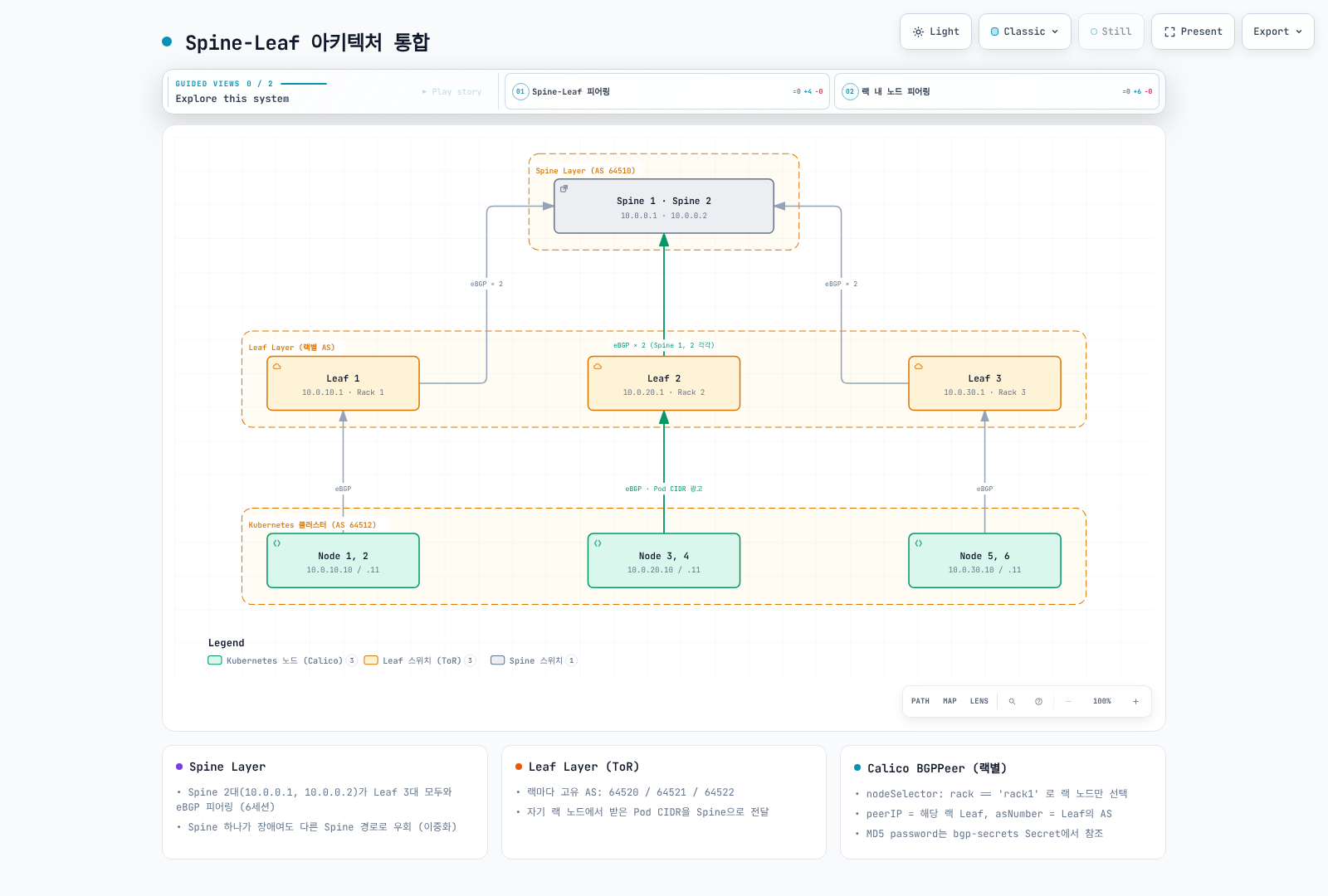Zoom in with the plus button
Viewport: 1328px width, 896px height.
[x=1135, y=701]
